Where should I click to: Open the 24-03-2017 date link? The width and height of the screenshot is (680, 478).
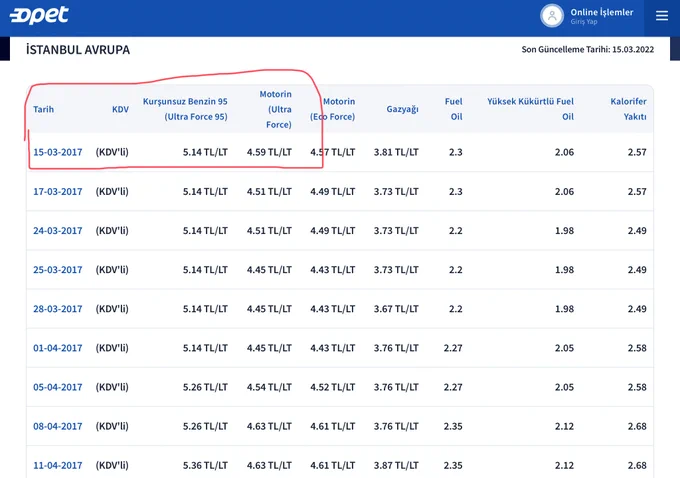[58, 230]
